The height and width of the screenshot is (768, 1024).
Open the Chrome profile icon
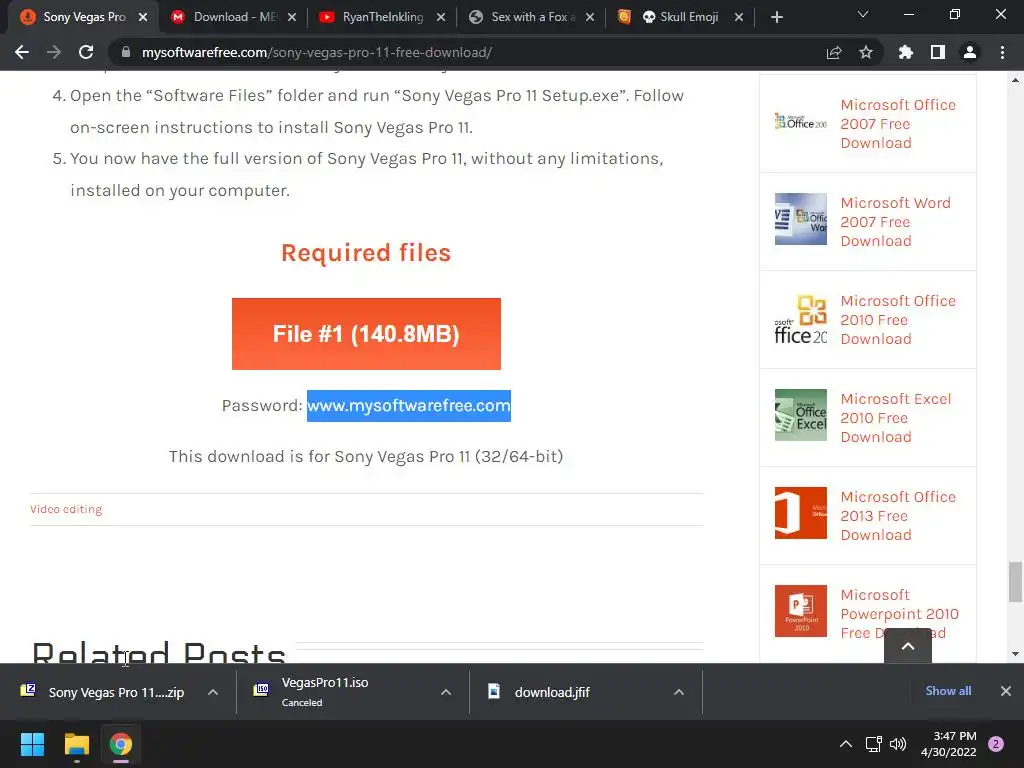[x=970, y=52]
